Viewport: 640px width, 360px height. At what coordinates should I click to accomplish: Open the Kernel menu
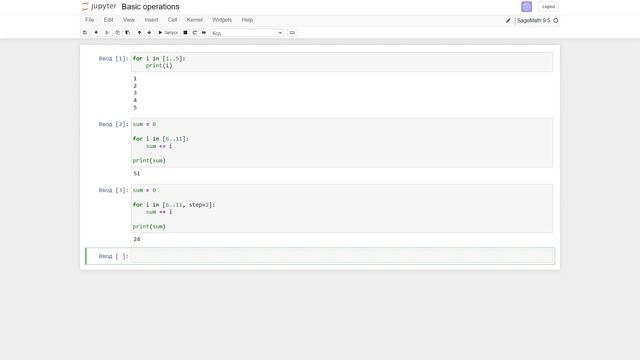click(x=195, y=20)
